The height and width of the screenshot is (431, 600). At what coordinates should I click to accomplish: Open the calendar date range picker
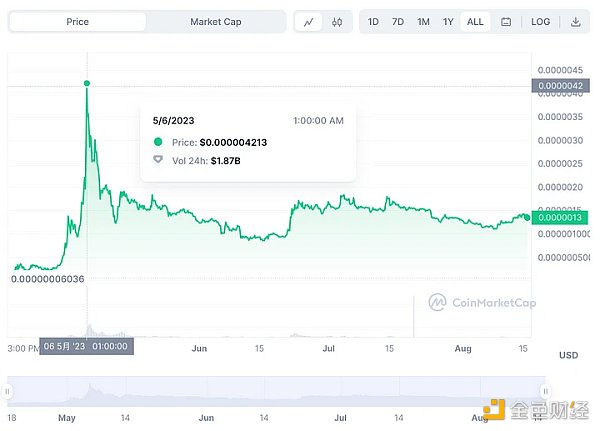coord(506,22)
